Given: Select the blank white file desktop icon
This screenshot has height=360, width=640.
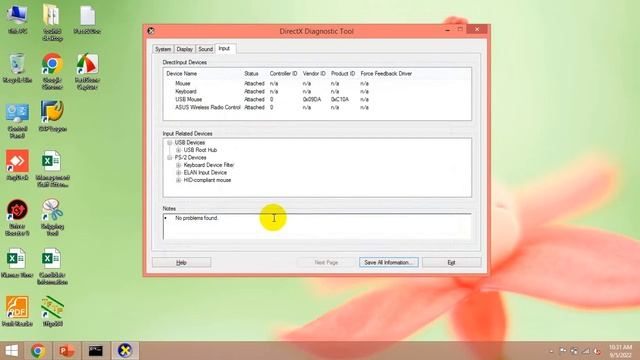Looking at the screenshot, I should point(87,19).
